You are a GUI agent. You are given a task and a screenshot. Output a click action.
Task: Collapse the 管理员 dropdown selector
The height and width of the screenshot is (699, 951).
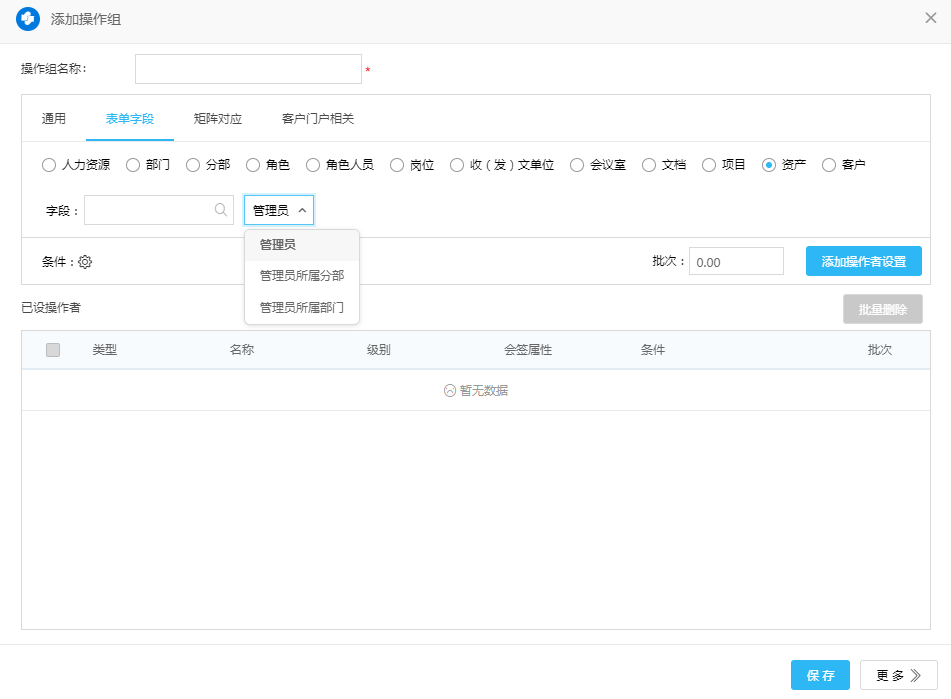279,210
